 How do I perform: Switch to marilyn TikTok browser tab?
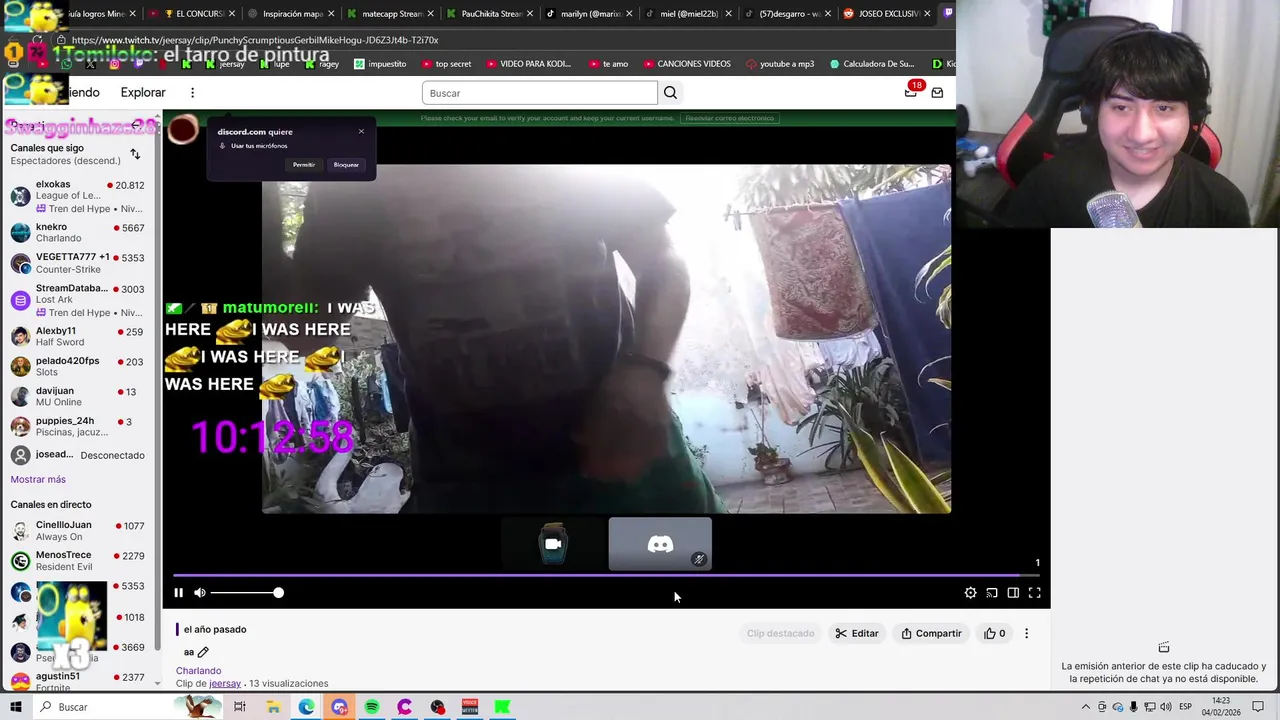click(x=588, y=14)
